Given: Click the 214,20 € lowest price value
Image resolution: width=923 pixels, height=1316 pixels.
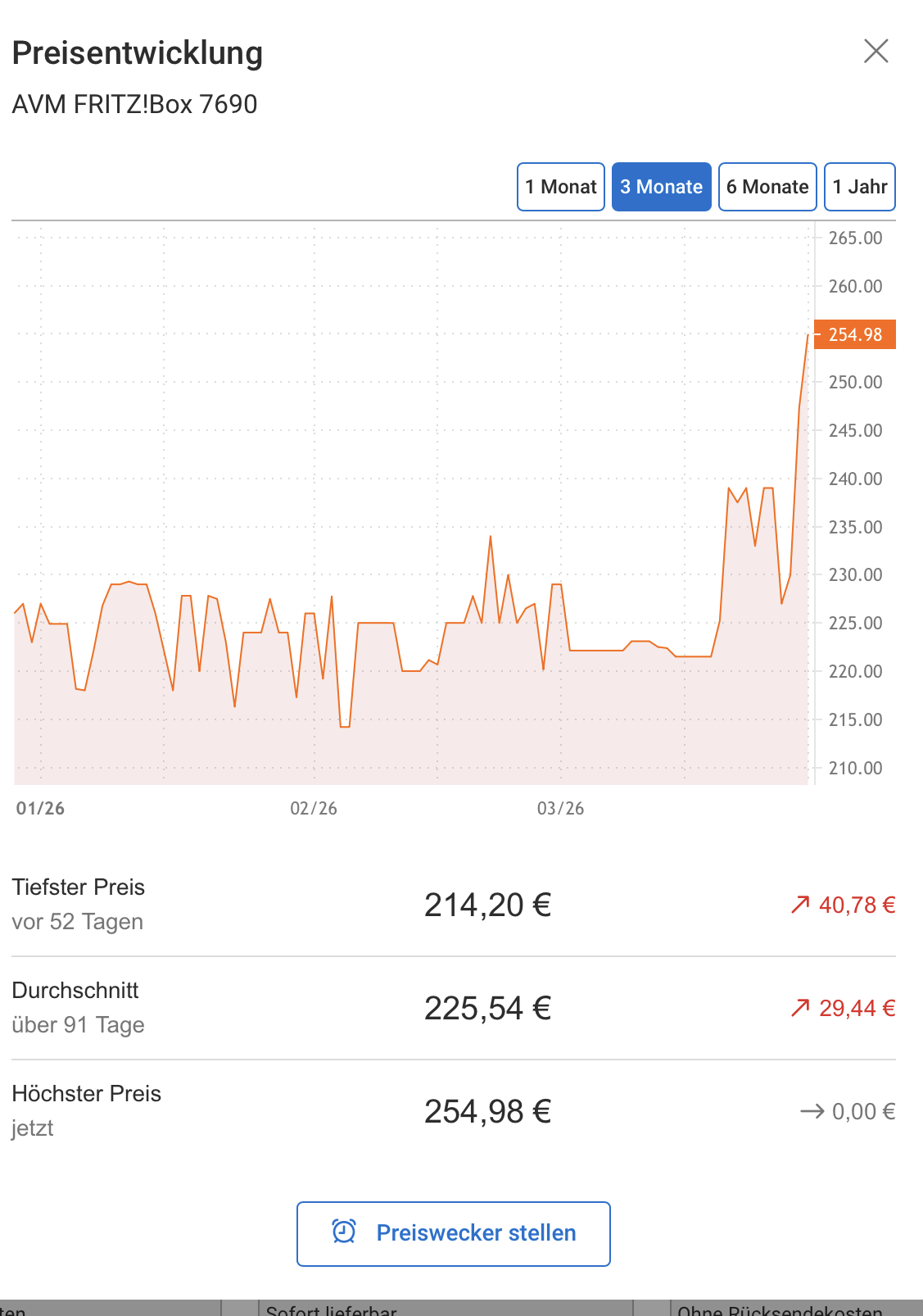Looking at the screenshot, I should tap(487, 905).
